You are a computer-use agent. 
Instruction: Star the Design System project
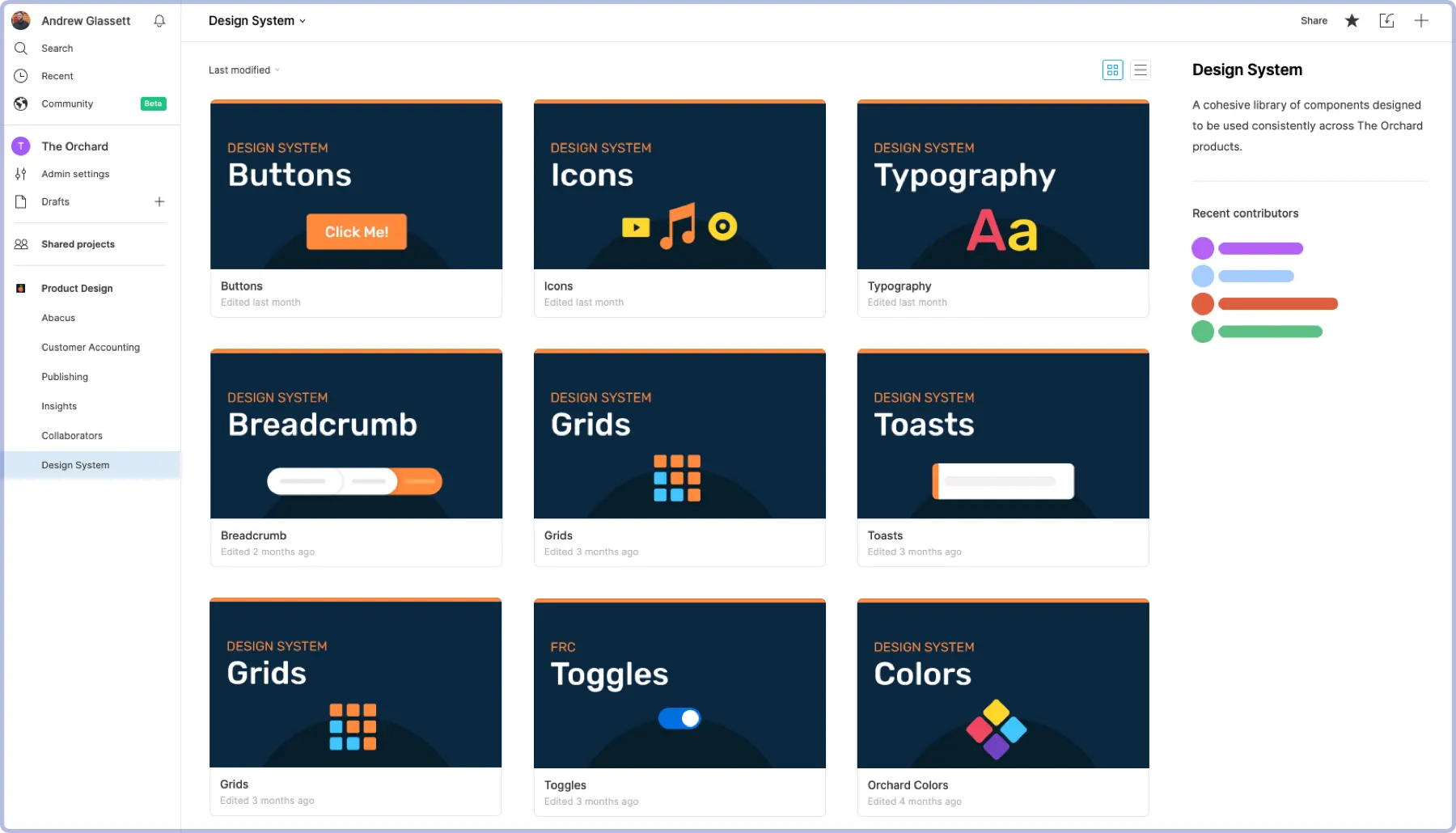pyautogui.click(x=1352, y=21)
